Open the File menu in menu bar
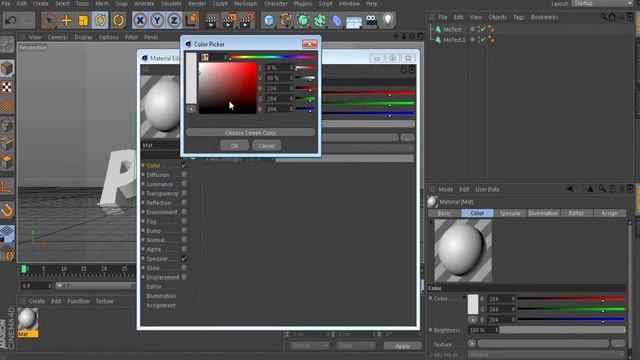 pos(6,4)
